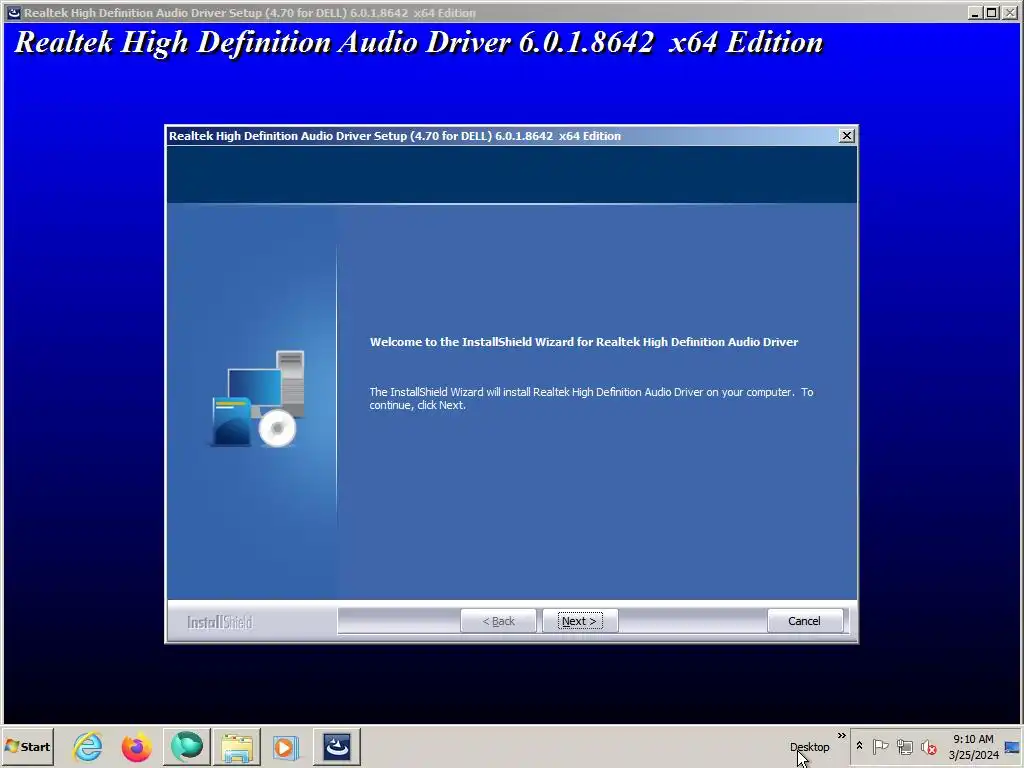The image size is (1024, 768).
Task: Open the Start menu
Action: coord(27,746)
